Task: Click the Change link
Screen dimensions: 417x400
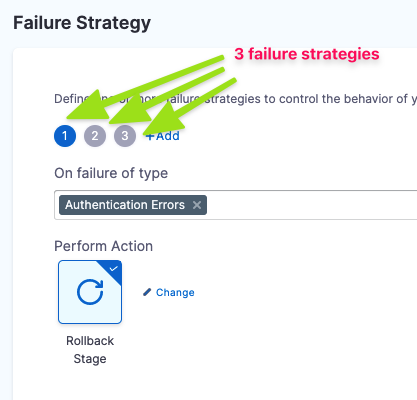Action: click(x=175, y=292)
